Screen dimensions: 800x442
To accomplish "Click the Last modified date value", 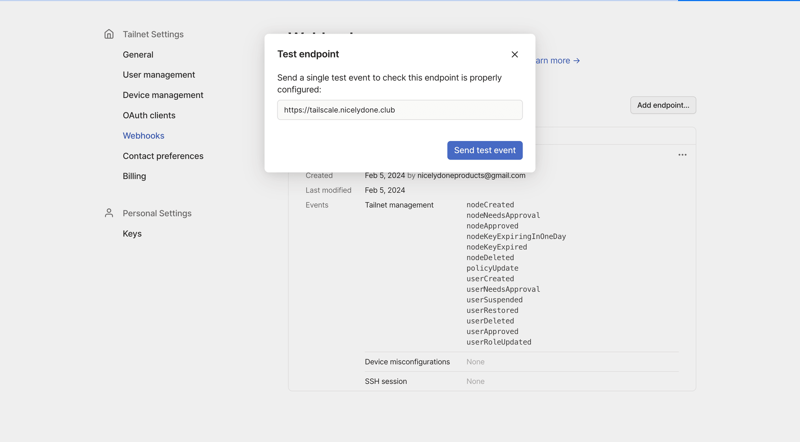I will [385, 190].
